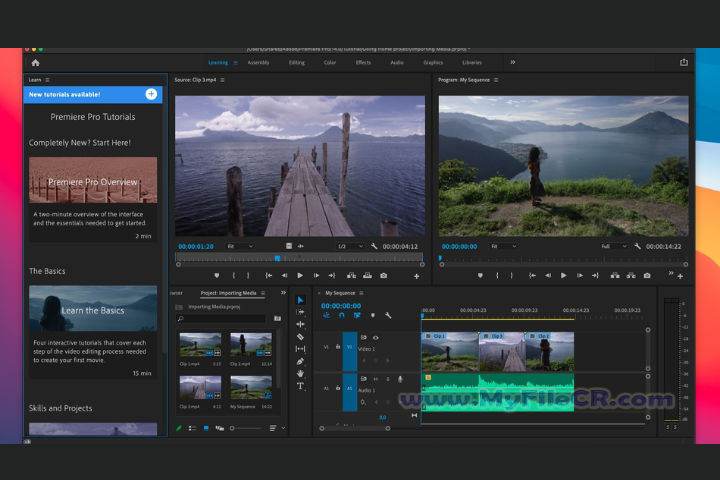Toggle lock on track V1
This screenshot has width=720, height=480.
coord(338,347)
